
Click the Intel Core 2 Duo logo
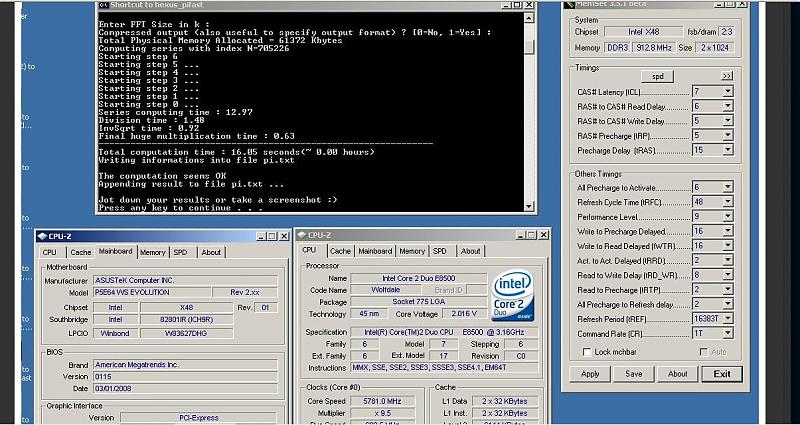(513, 295)
